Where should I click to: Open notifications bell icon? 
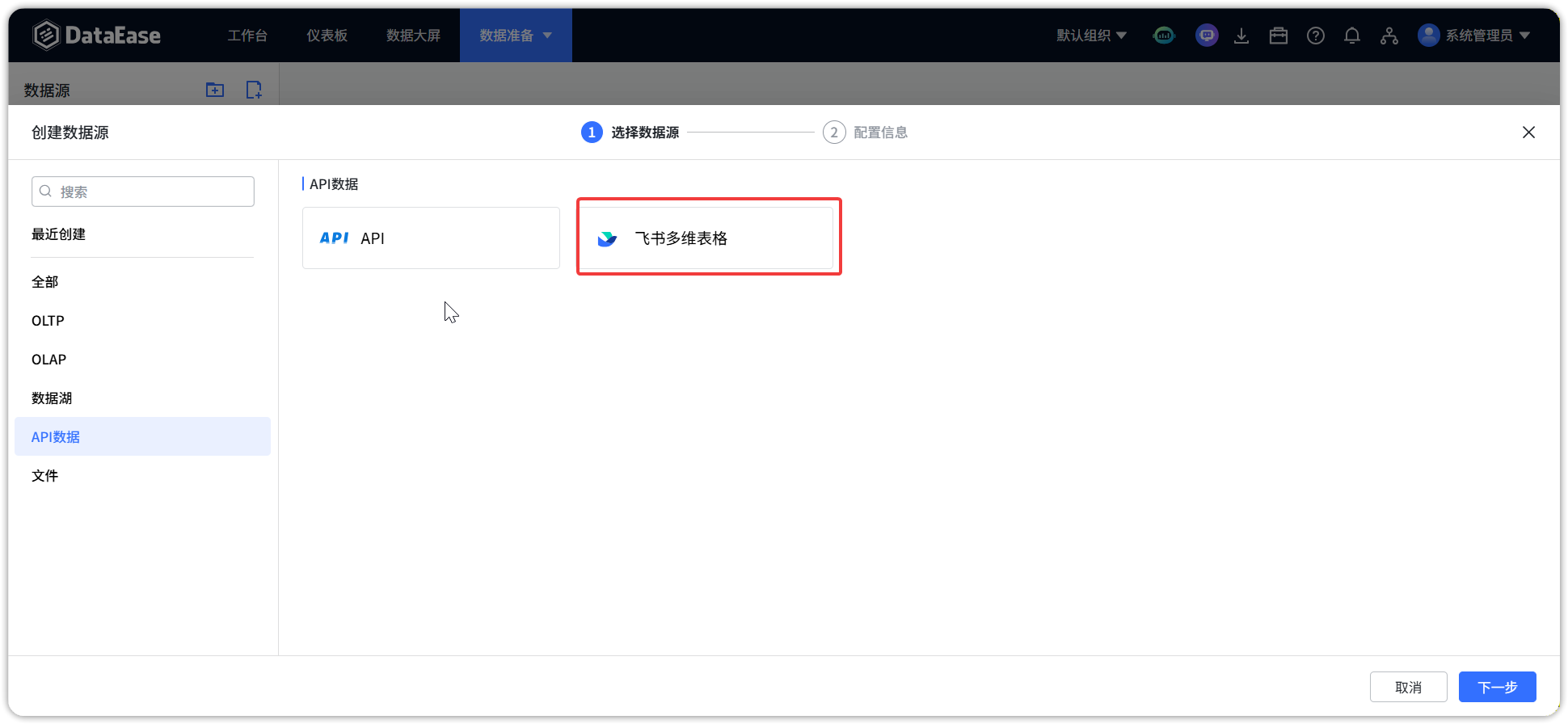pyautogui.click(x=1352, y=36)
